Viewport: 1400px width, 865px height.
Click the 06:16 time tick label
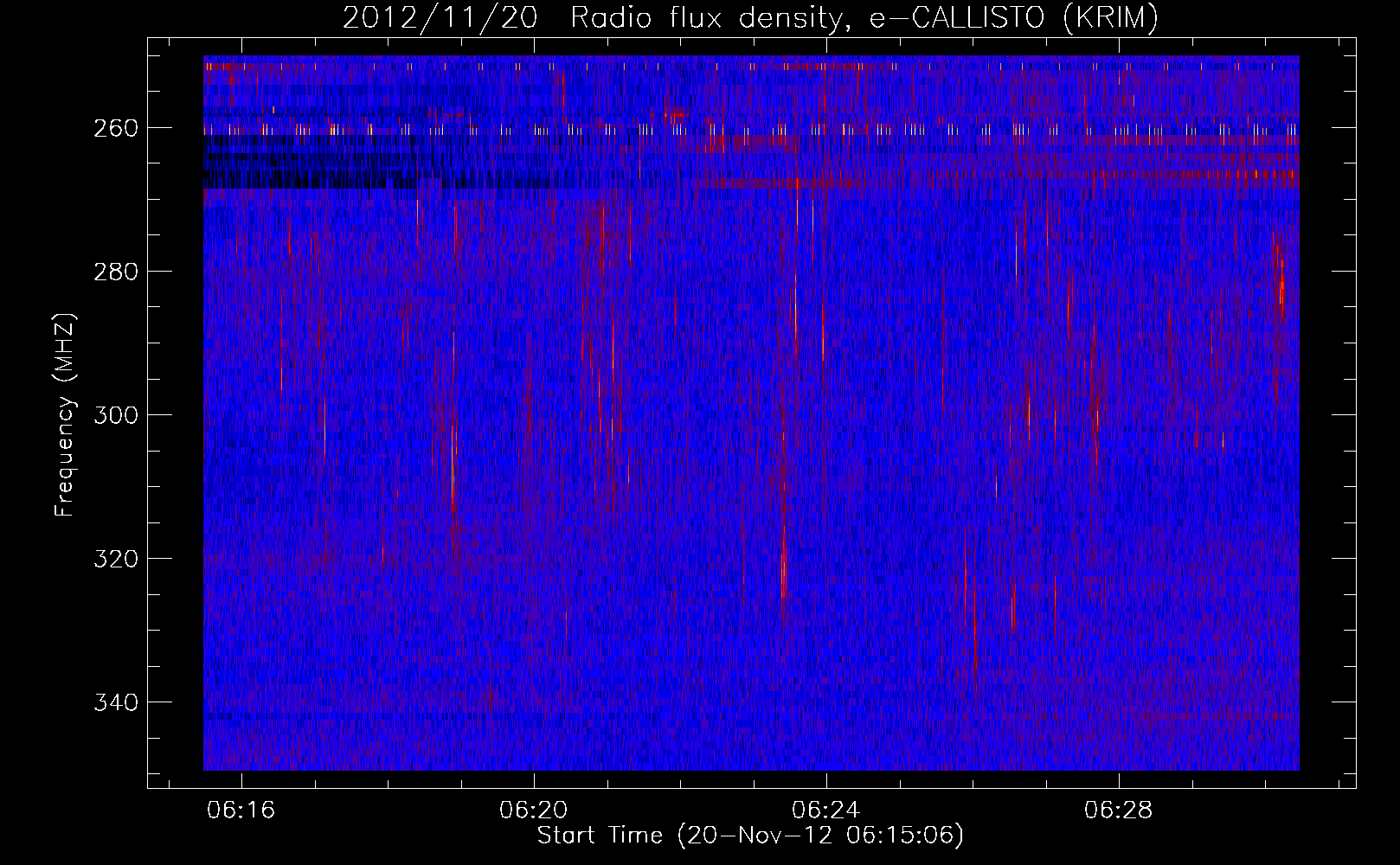(241, 810)
